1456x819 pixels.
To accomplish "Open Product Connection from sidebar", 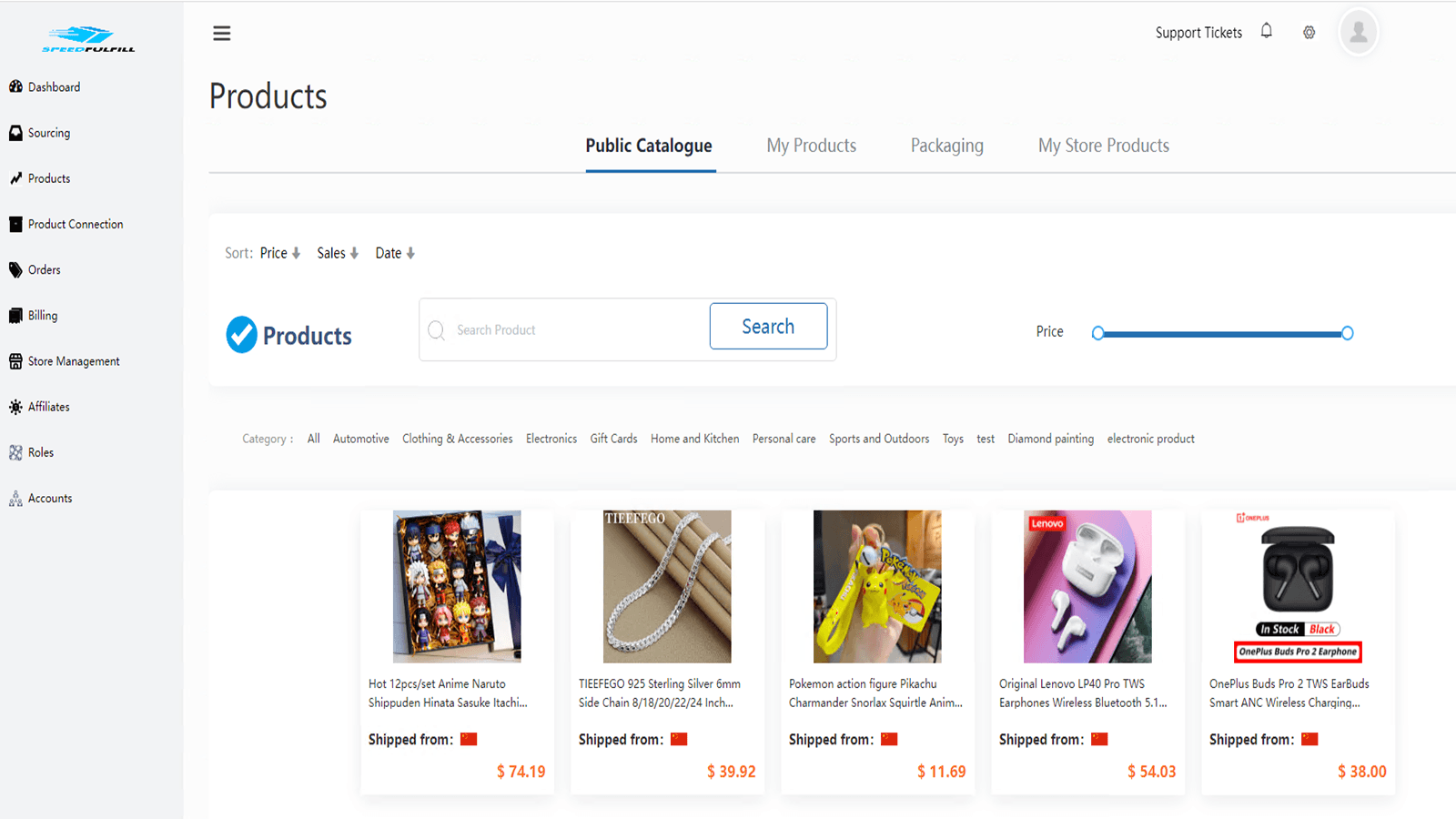I will click(x=15, y=224).
